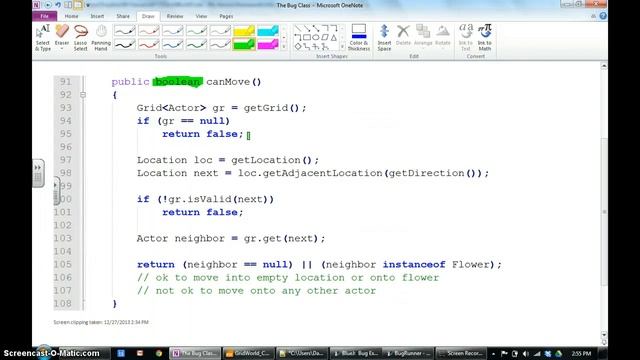Image resolution: width=640 pixels, height=360 pixels.
Task: Click 'canMove()' method name
Action: tap(233, 82)
